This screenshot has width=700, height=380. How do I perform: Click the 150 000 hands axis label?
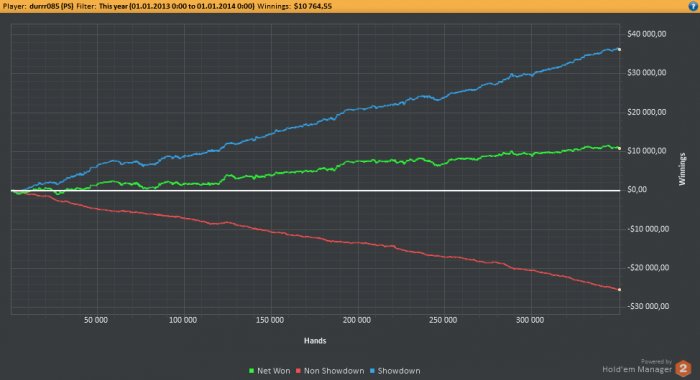pos(270,320)
